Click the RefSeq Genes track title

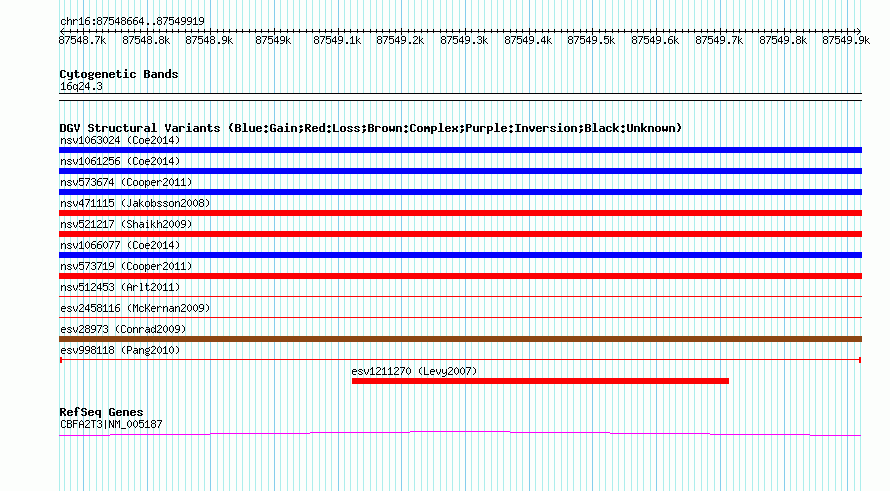tap(101, 412)
